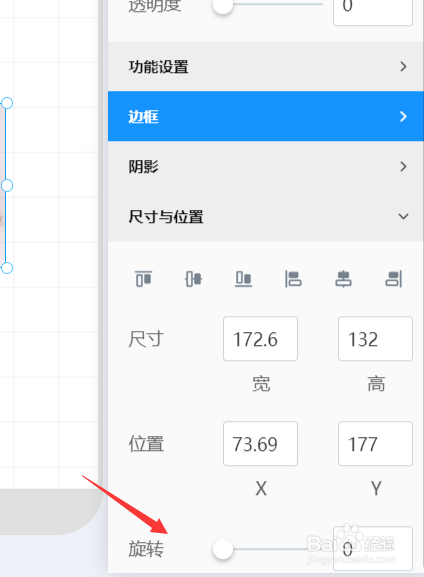Align top icon in size and position section
Image resolution: width=424 pixels, height=577 pixels.
[144, 279]
